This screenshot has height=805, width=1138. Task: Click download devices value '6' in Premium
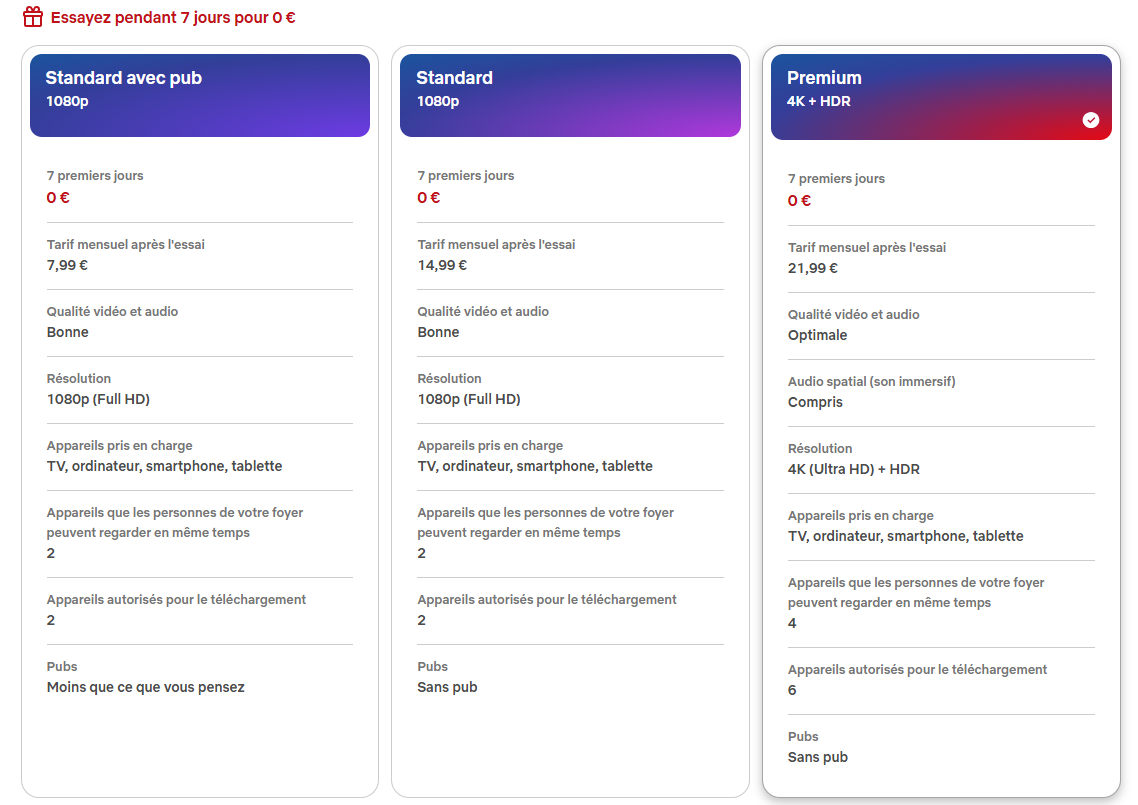[x=792, y=690]
